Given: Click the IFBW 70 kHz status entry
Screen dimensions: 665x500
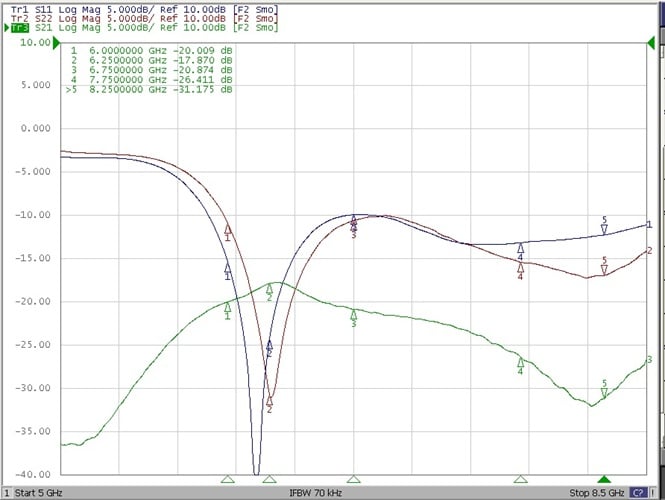Looking at the screenshot, I should point(316,493).
